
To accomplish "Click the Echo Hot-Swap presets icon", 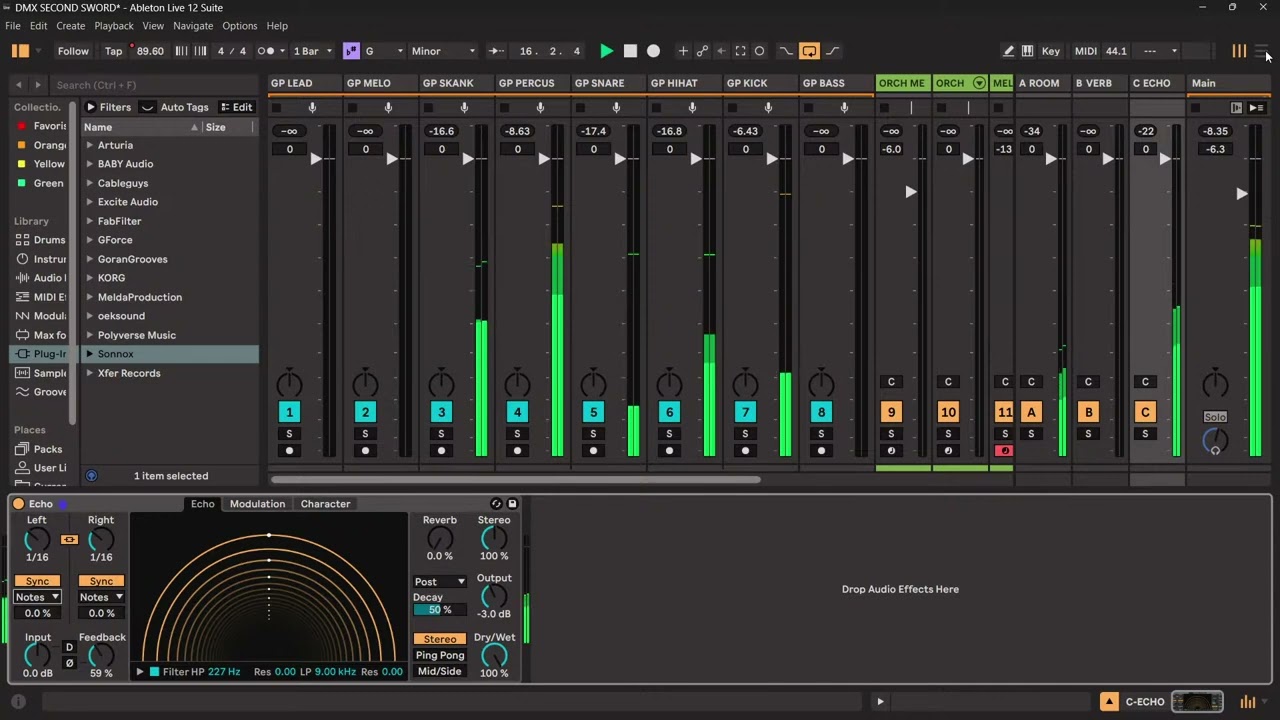I will 497,504.
